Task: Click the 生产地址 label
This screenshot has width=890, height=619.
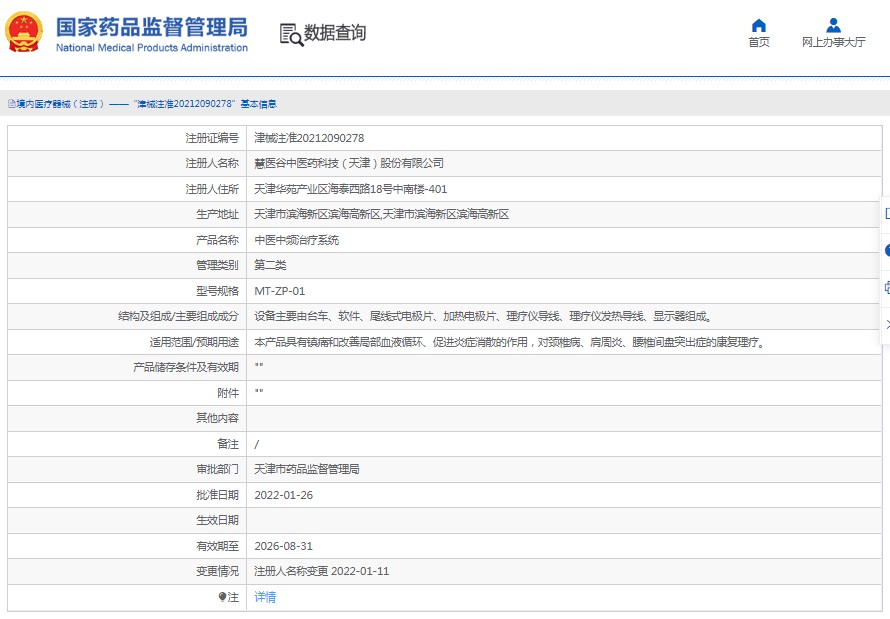Action: click(x=217, y=214)
